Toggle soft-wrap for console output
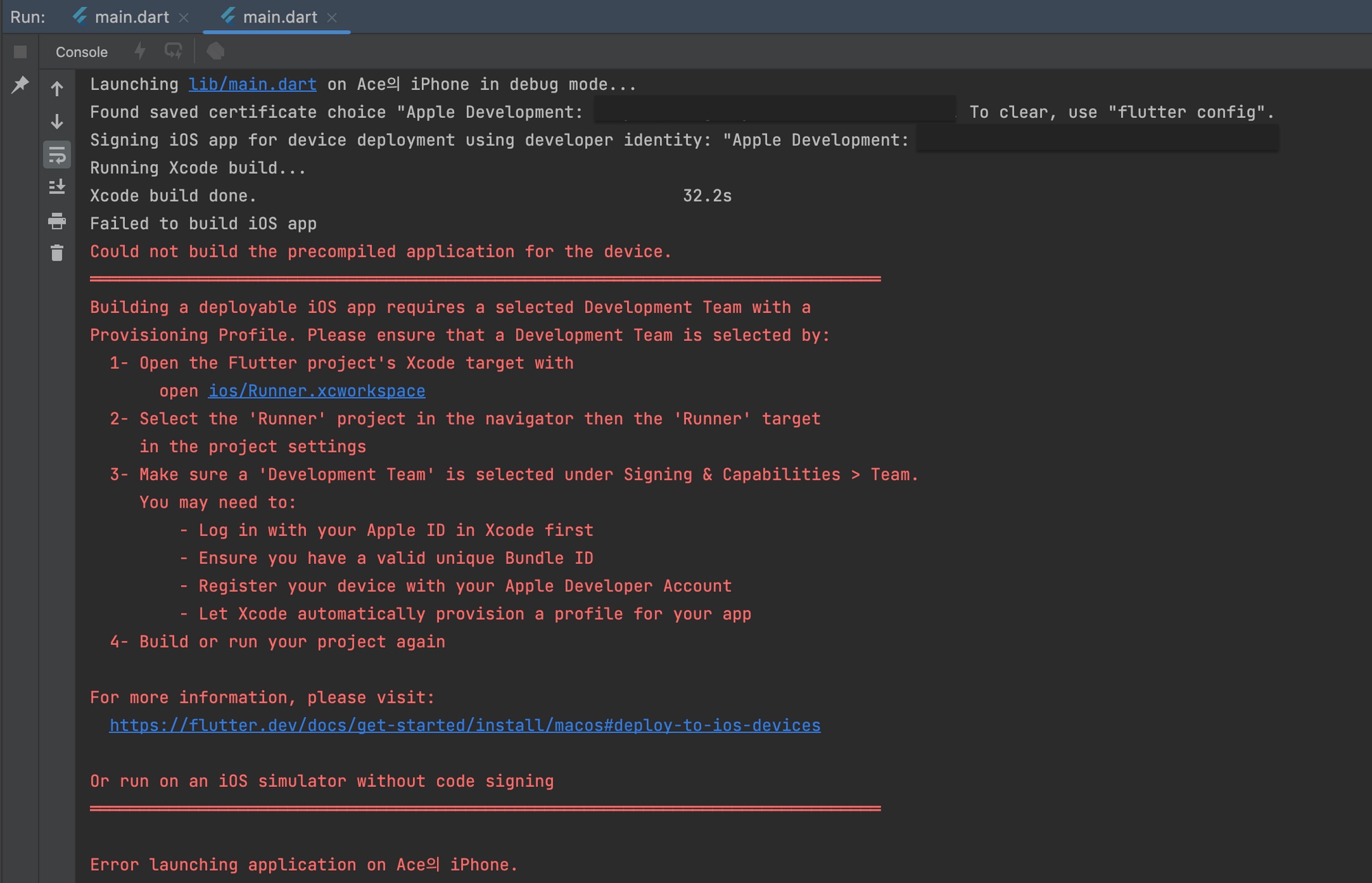The height and width of the screenshot is (883, 1372). coord(57,154)
